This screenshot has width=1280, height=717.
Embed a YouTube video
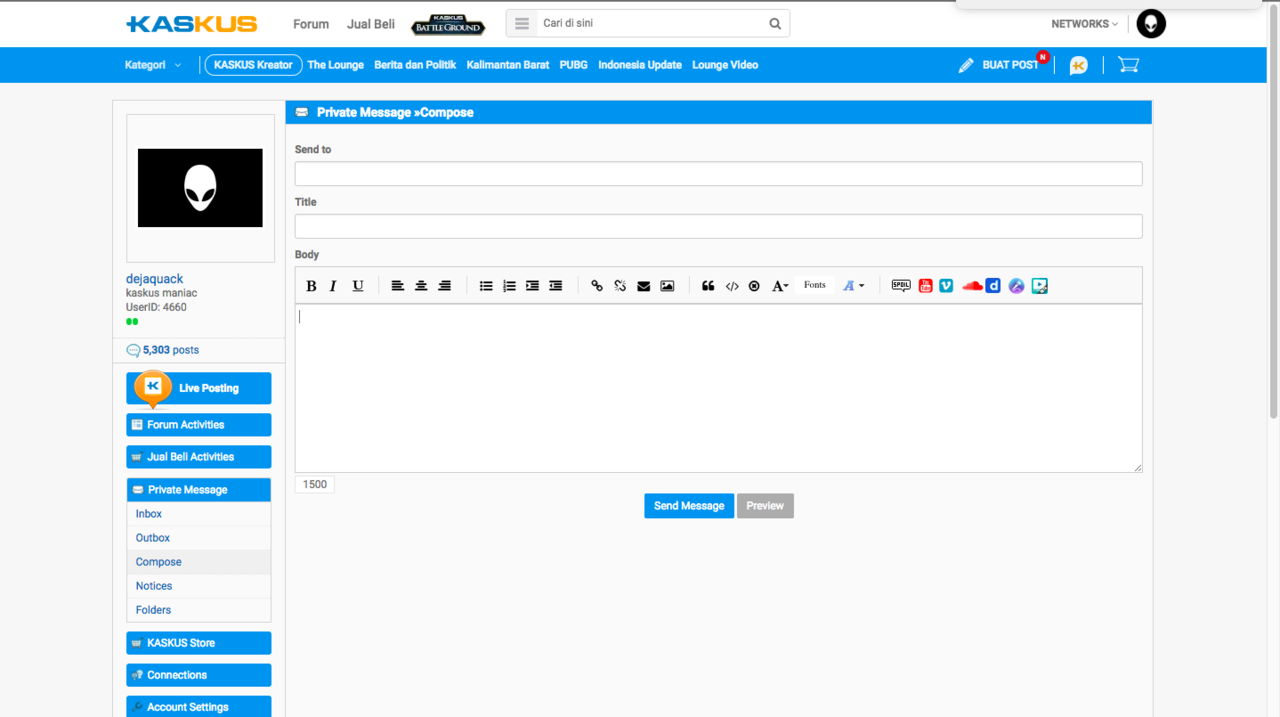coord(926,286)
